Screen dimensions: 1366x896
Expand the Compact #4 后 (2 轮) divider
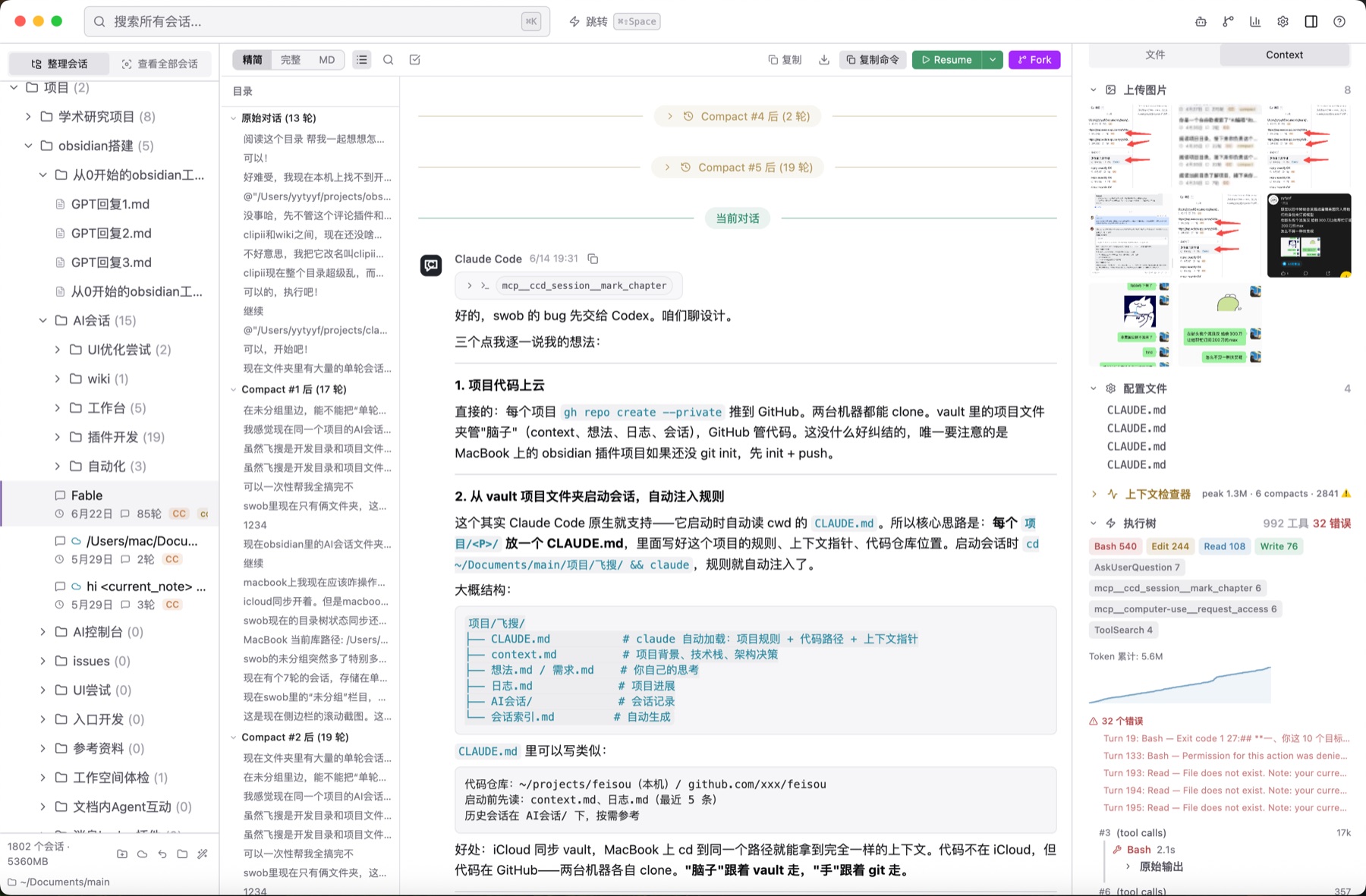738,116
